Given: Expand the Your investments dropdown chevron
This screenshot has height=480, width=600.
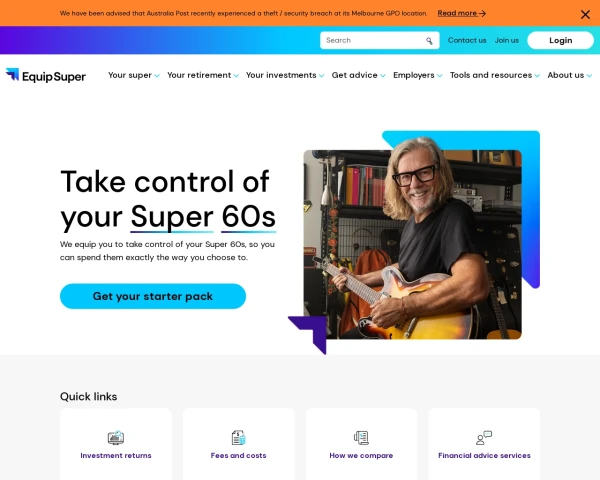Looking at the screenshot, I should [321, 76].
